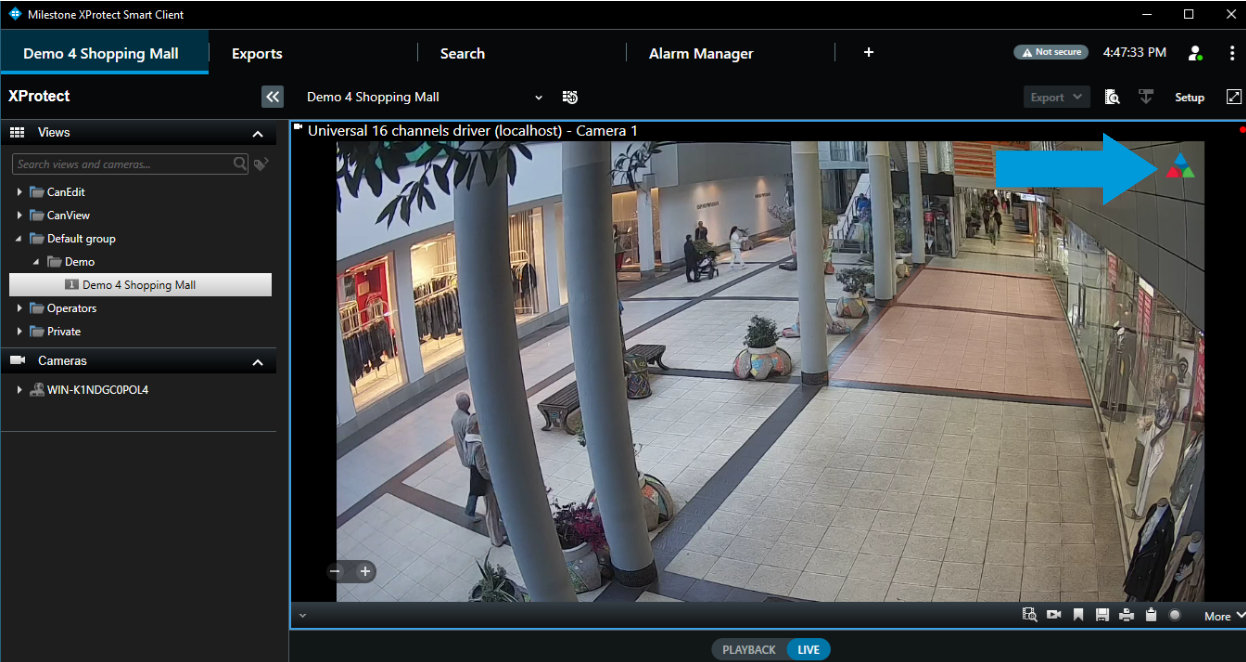Open the user profile status icon
Viewport: 1246px width, 662px height.
[1195, 53]
